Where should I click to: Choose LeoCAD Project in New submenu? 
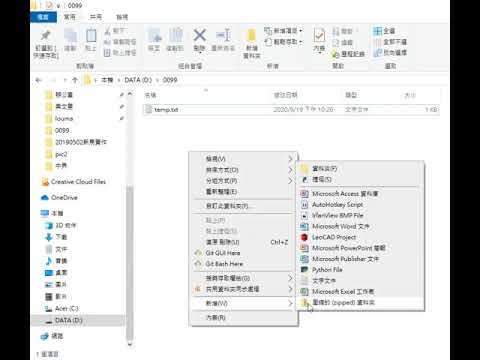pyautogui.click(x=360, y=237)
